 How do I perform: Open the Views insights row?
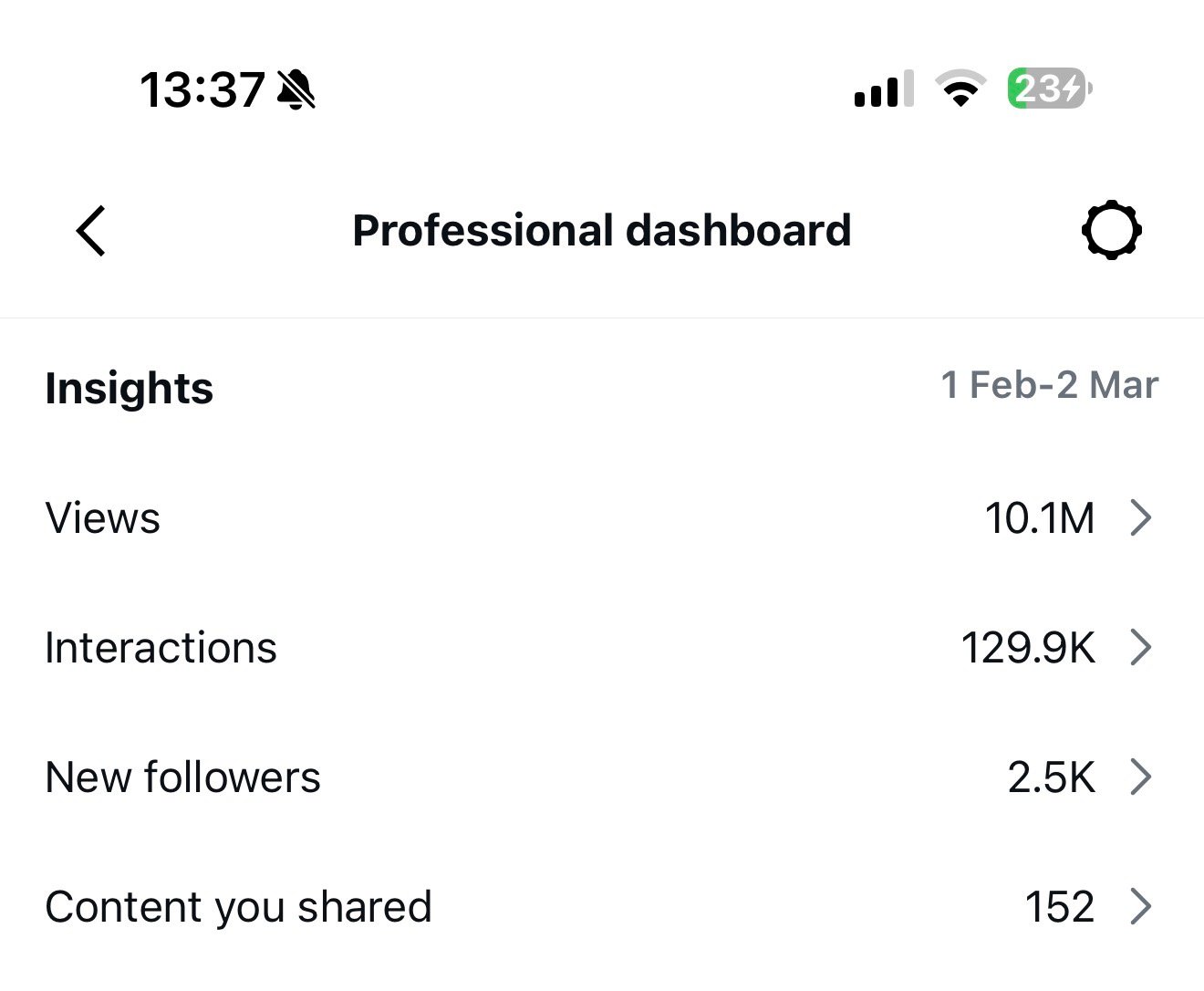[x=103, y=518]
